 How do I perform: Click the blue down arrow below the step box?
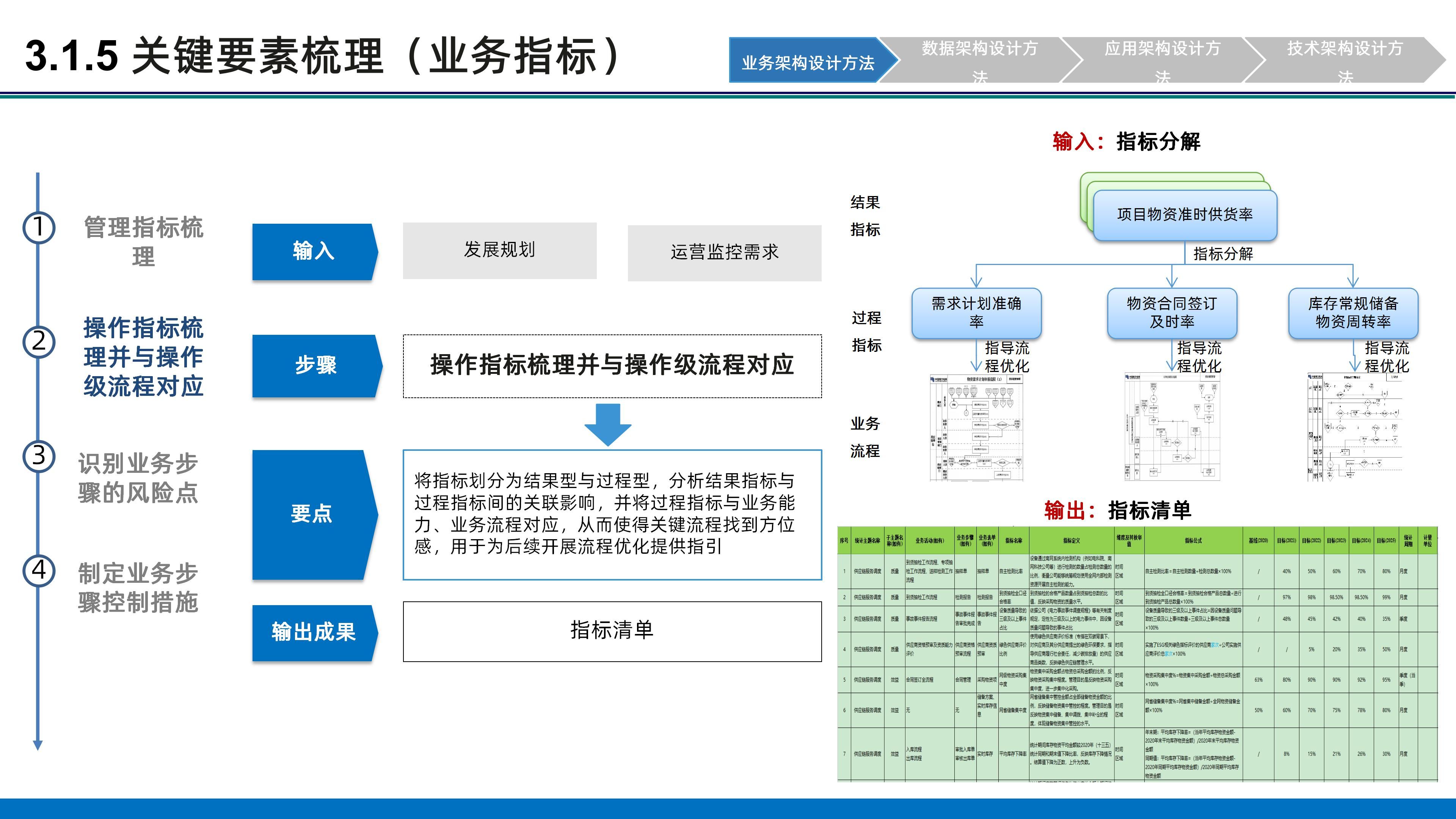pyautogui.click(x=608, y=425)
